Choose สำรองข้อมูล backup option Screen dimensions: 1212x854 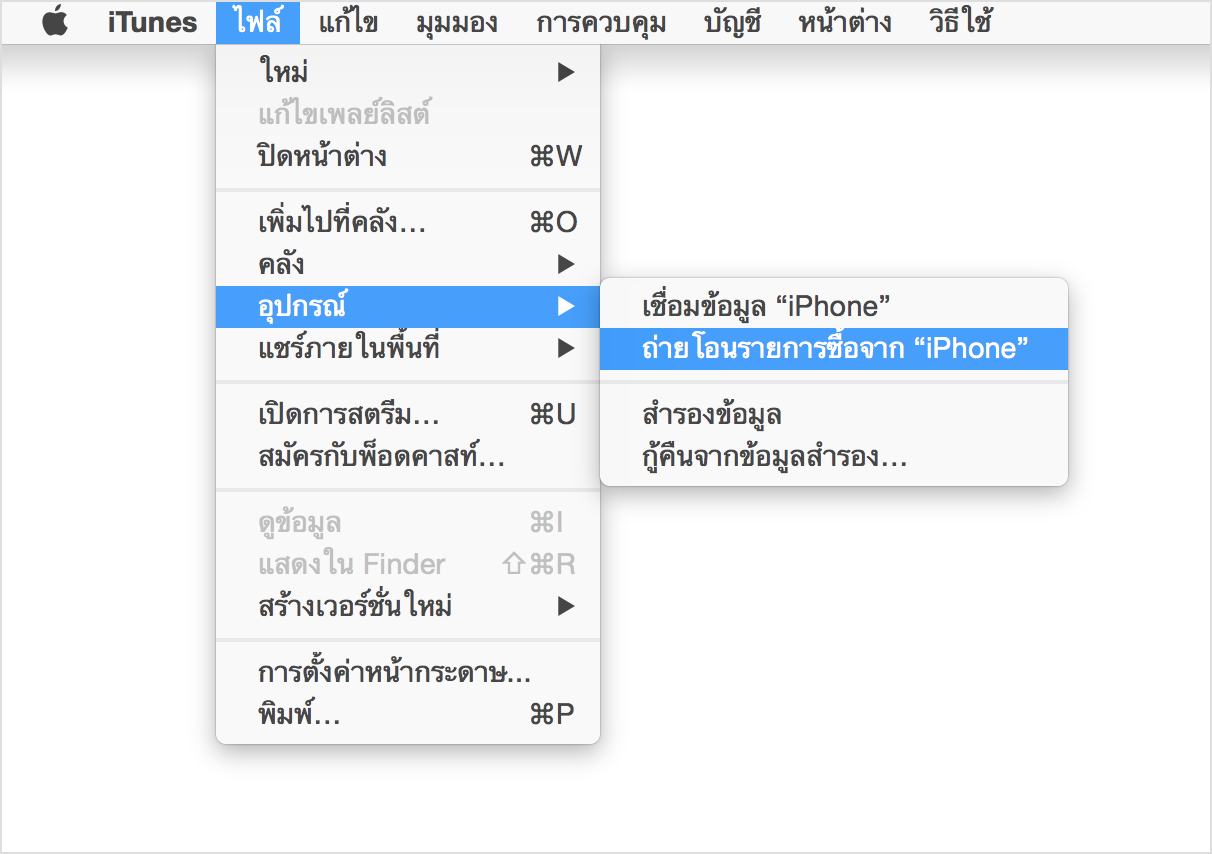[x=712, y=414]
